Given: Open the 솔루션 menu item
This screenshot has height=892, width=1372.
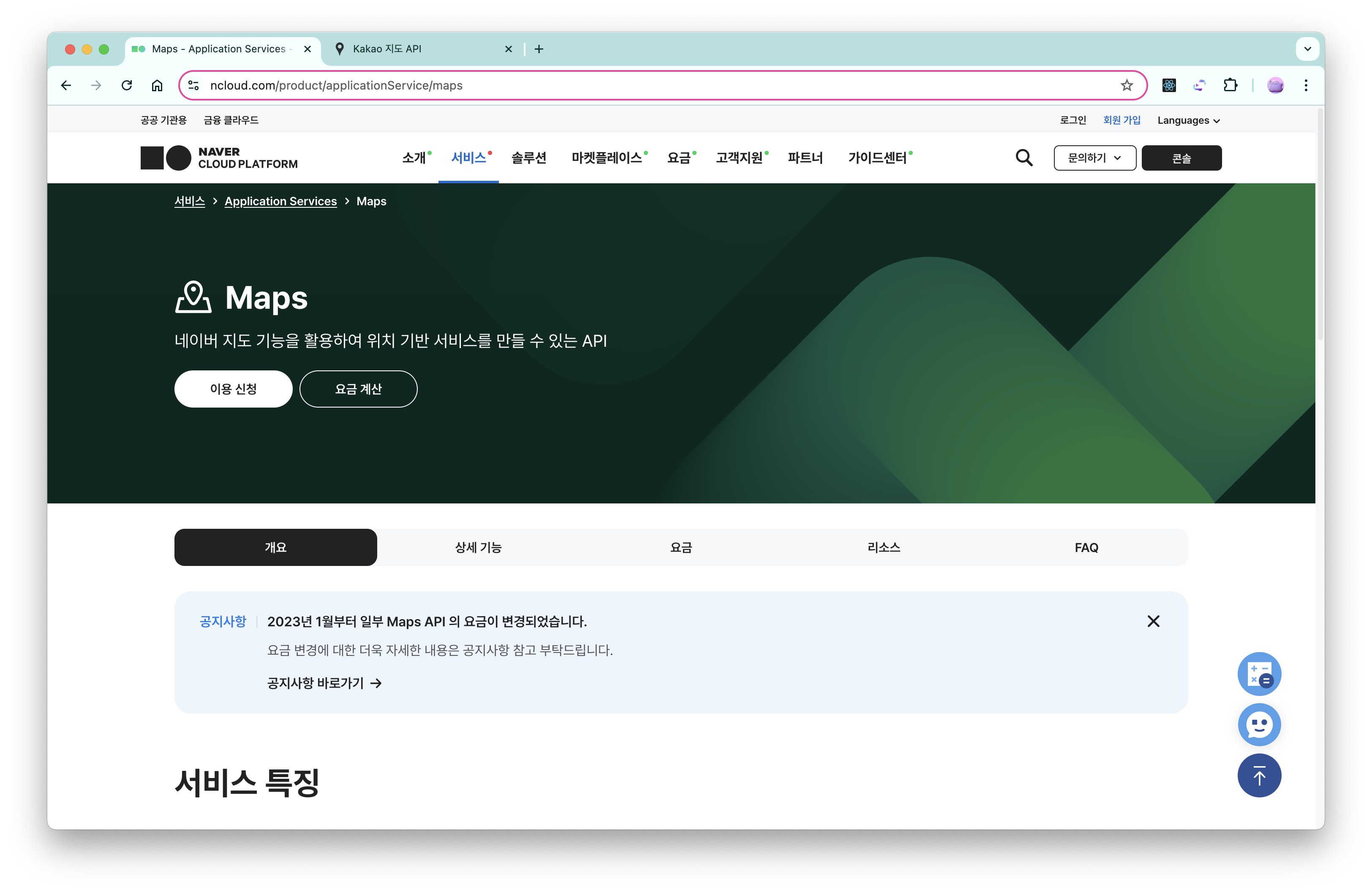Looking at the screenshot, I should click(528, 158).
